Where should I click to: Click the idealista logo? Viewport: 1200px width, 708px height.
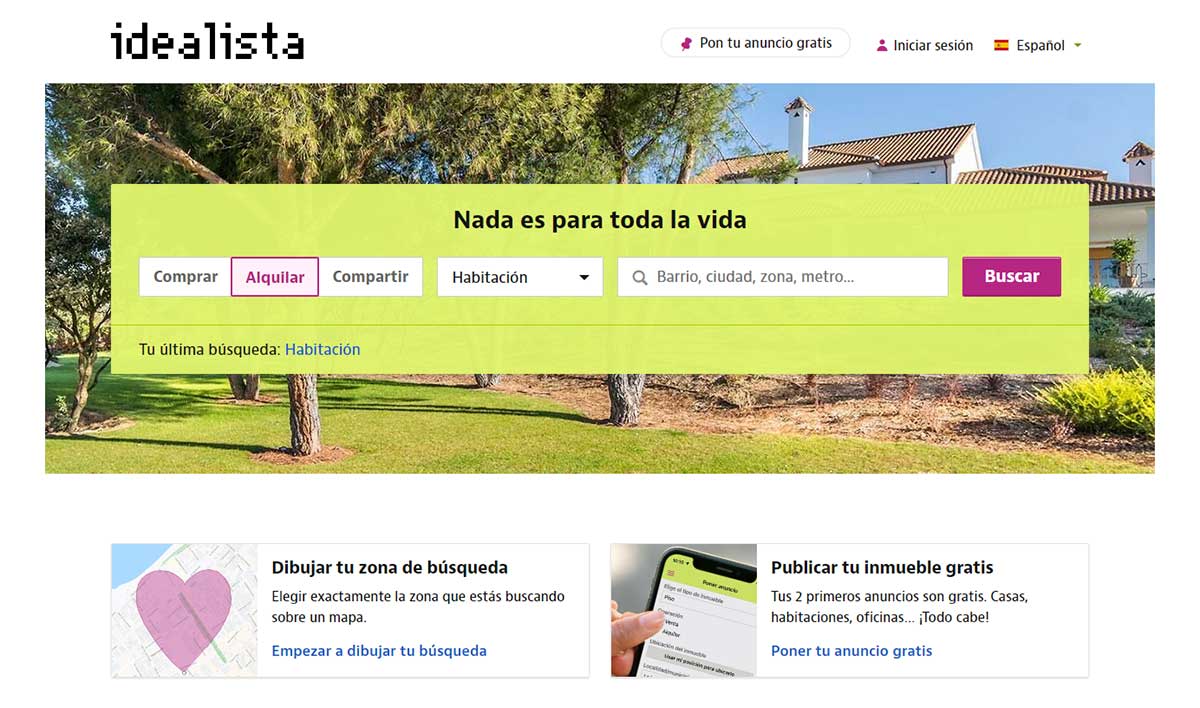[x=207, y=42]
